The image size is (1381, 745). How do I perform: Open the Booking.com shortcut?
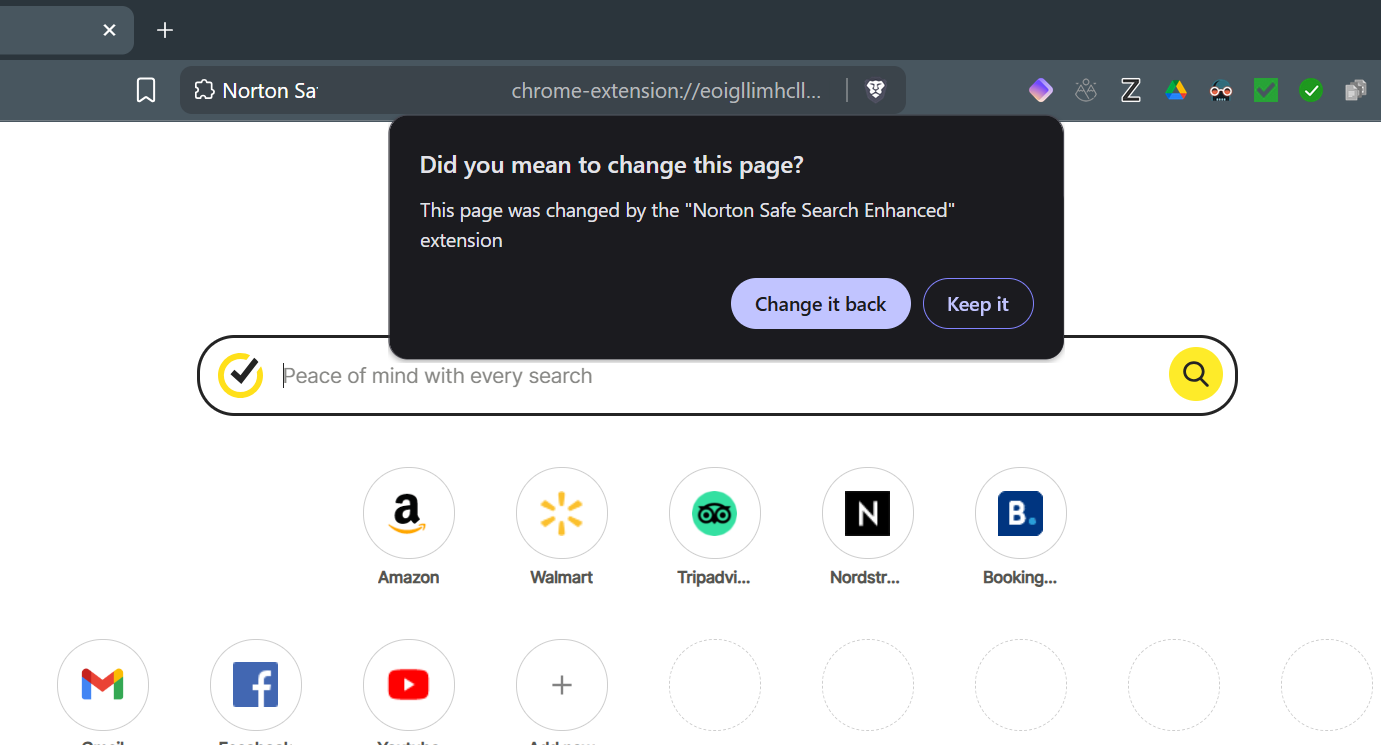1021,514
